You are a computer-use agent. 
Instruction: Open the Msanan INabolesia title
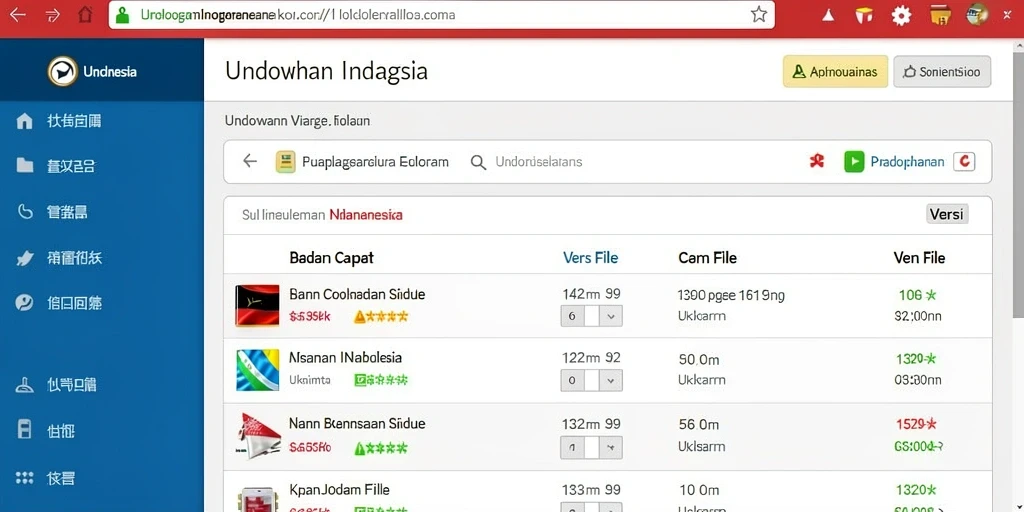click(x=345, y=358)
